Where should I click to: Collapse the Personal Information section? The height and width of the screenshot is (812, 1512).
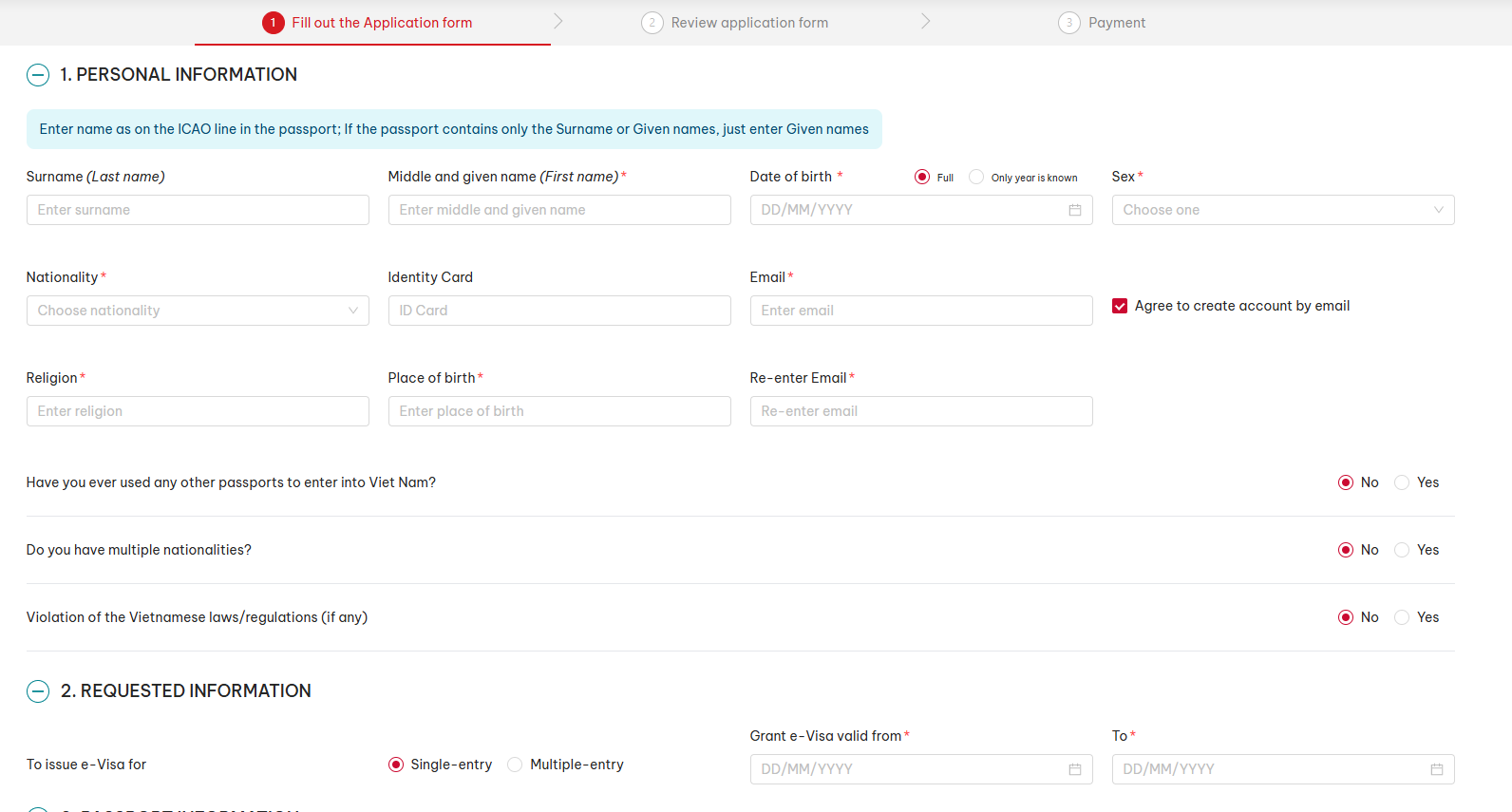pos(38,75)
